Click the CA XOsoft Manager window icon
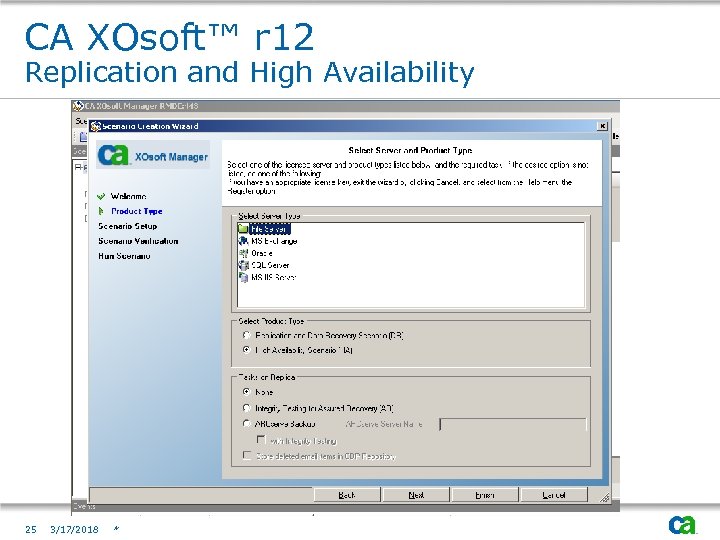 [78, 106]
